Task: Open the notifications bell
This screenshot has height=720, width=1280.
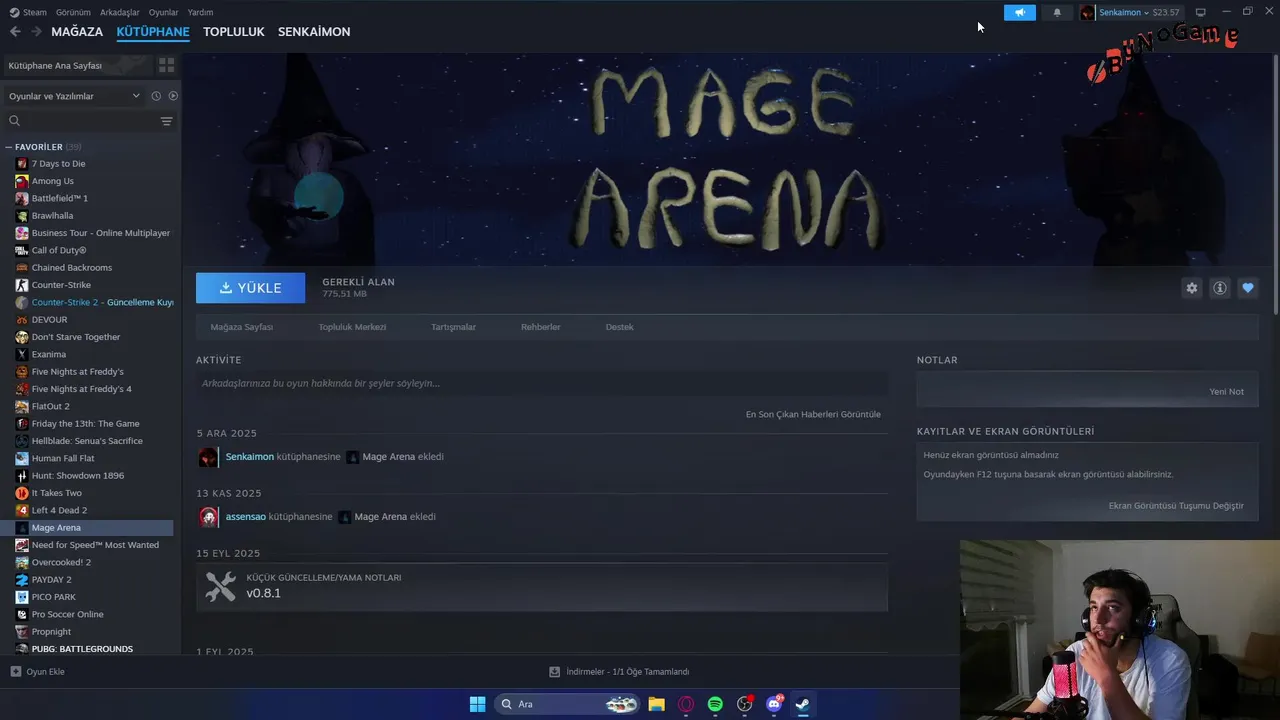Action: click(x=1057, y=13)
